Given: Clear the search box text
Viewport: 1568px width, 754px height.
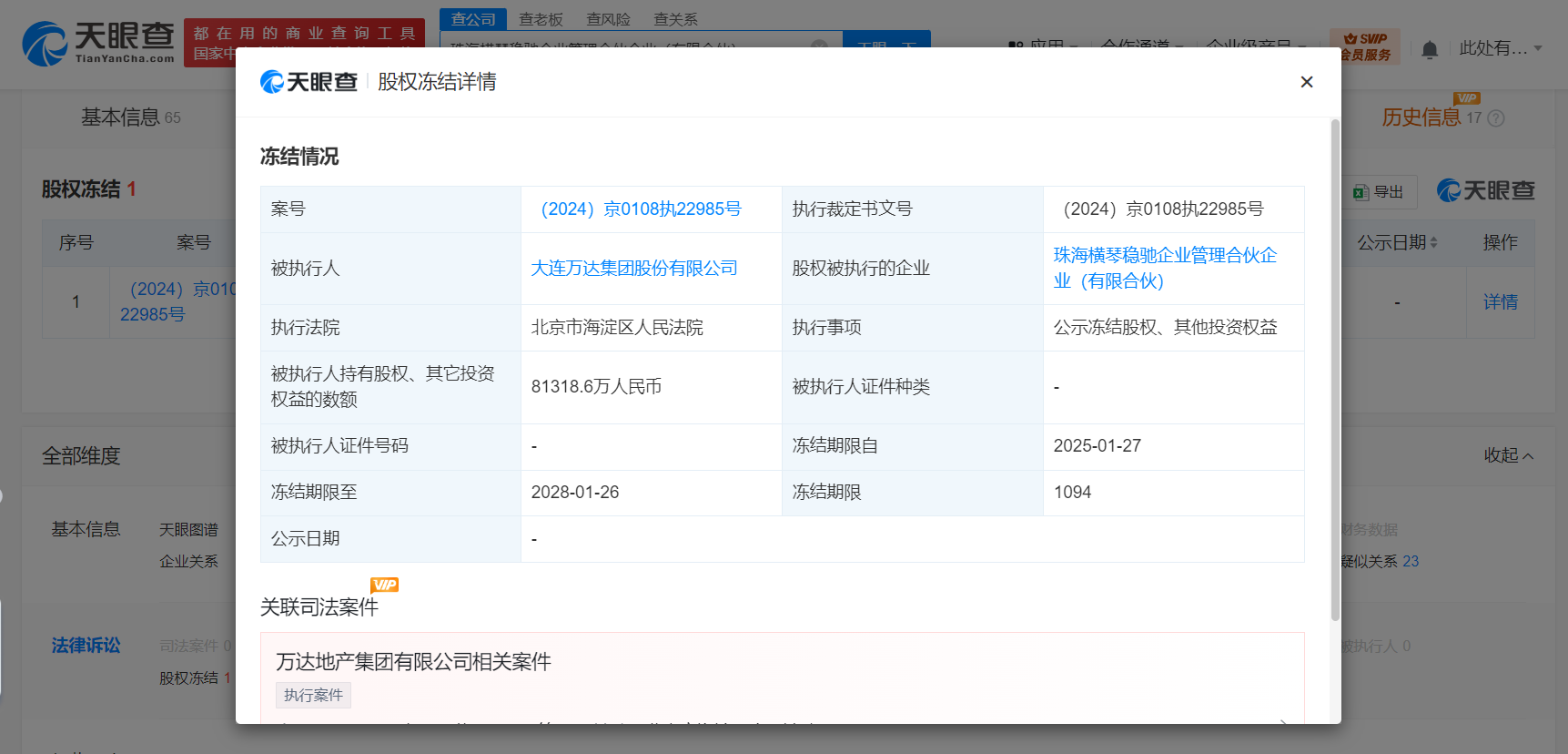Looking at the screenshot, I should coord(819,46).
